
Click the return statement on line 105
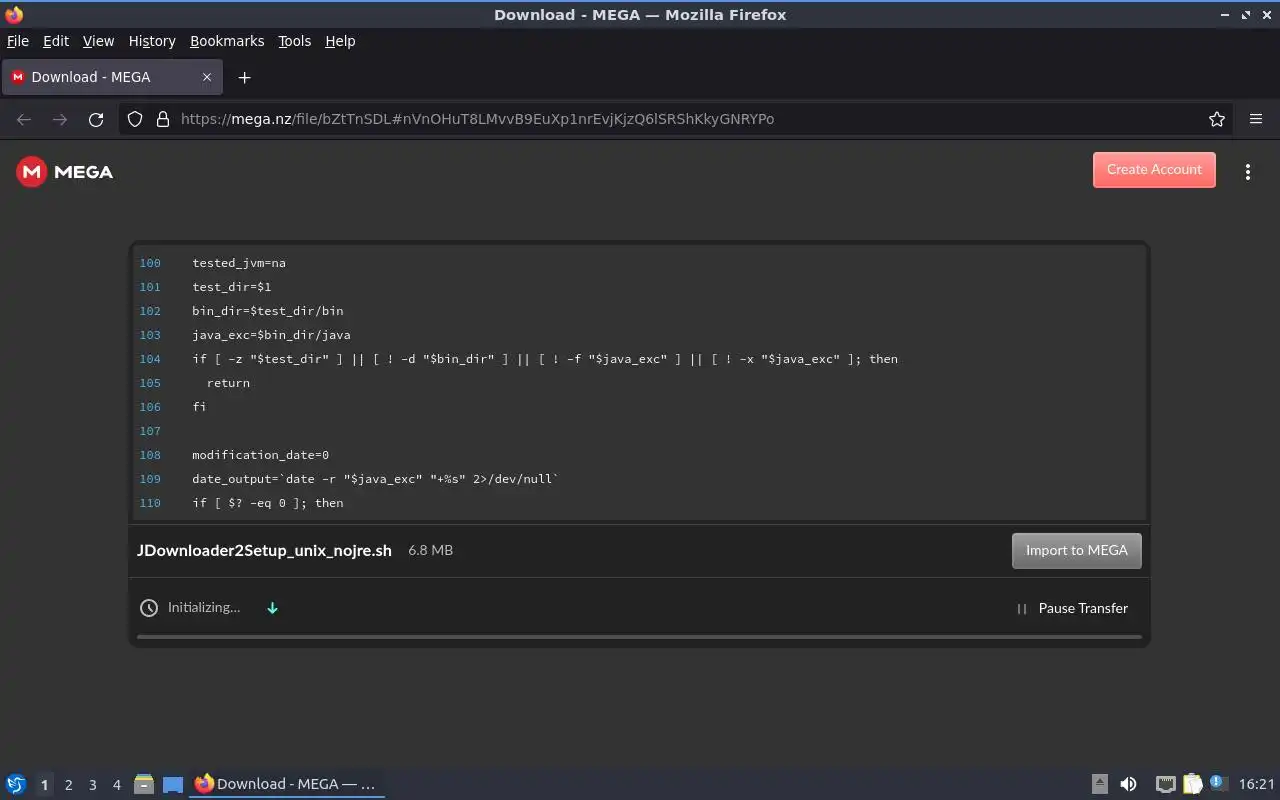click(x=228, y=383)
